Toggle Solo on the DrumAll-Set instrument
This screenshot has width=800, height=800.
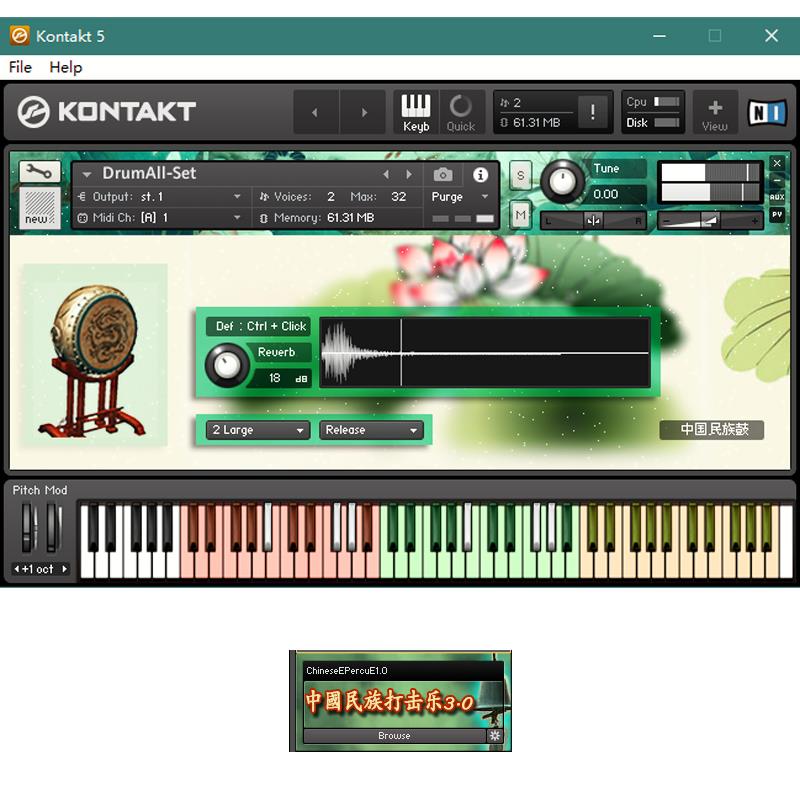click(519, 174)
